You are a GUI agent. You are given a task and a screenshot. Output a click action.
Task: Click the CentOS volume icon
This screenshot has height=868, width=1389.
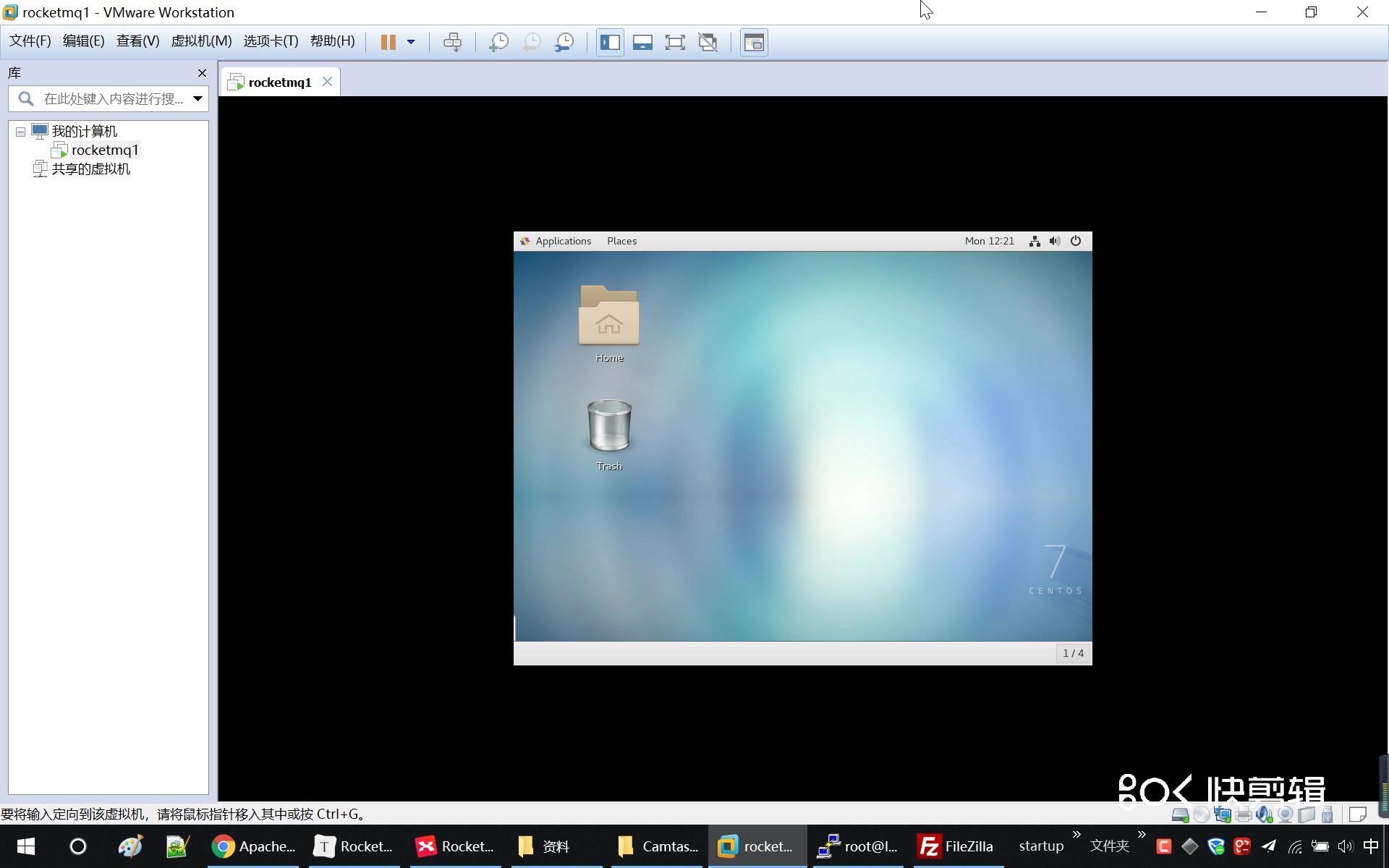pyautogui.click(x=1055, y=241)
